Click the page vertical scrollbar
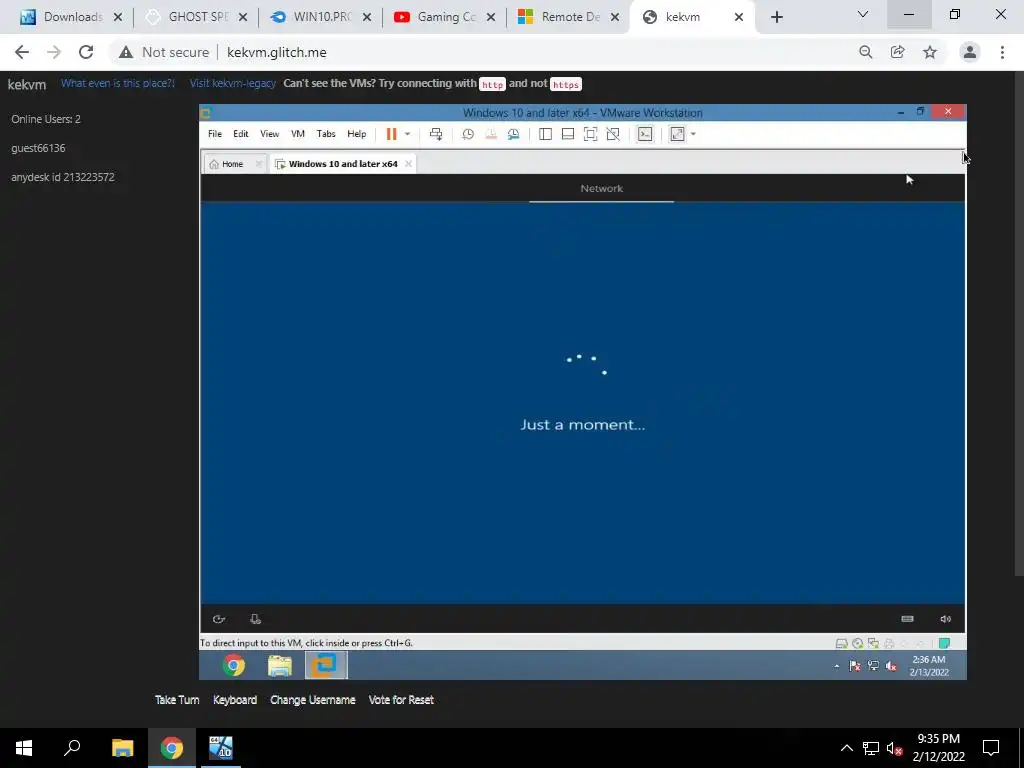The height and width of the screenshot is (768, 1024). pyautogui.click(x=1019, y=324)
